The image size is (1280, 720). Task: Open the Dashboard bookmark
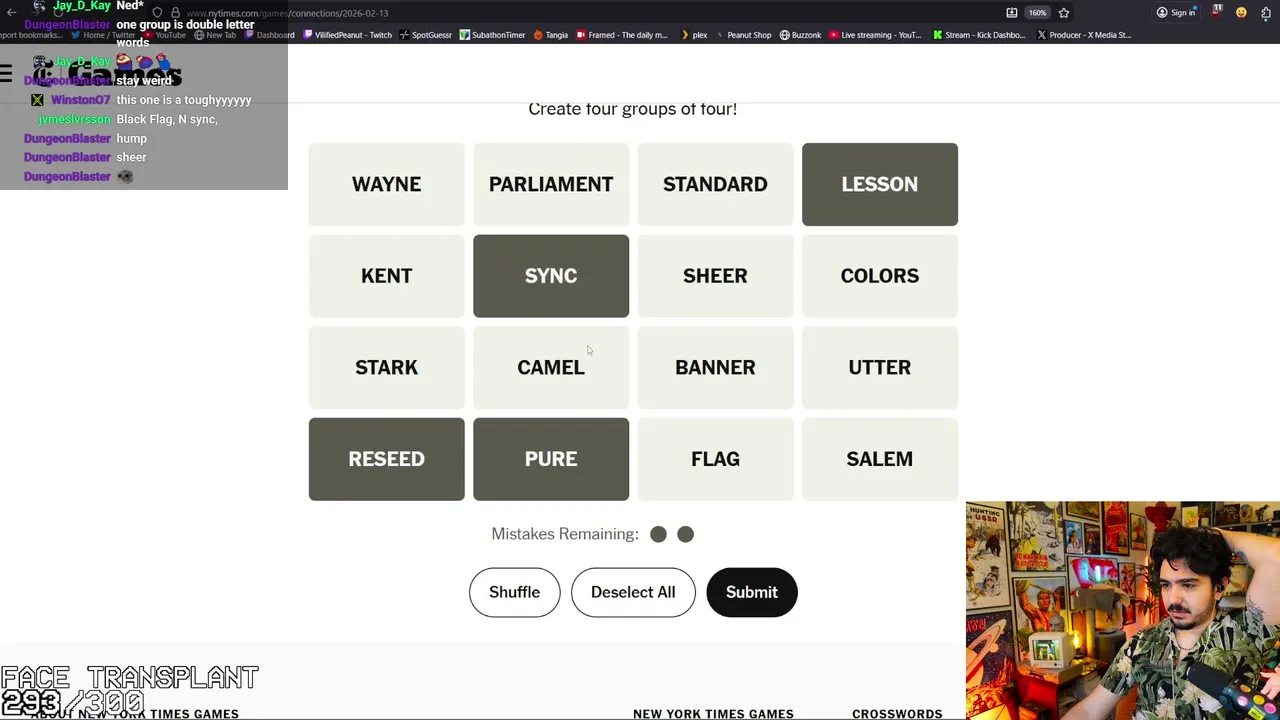pos(269,35)
